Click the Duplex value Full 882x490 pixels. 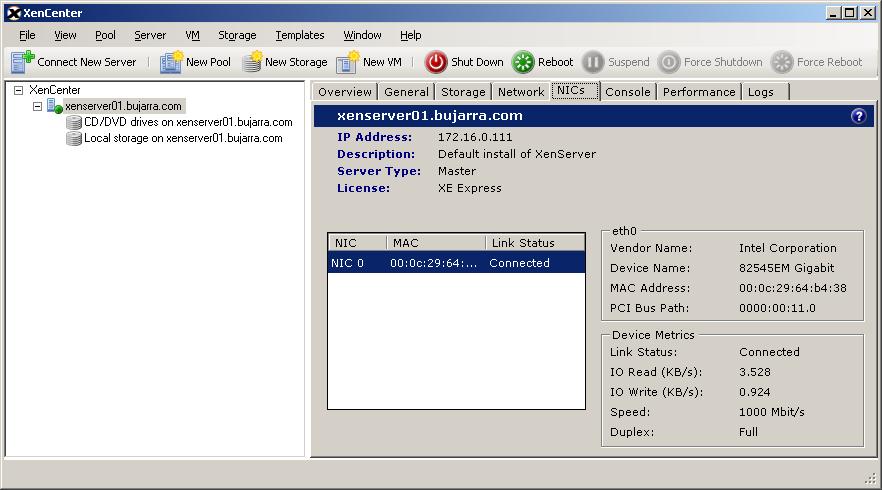[748, 432]
